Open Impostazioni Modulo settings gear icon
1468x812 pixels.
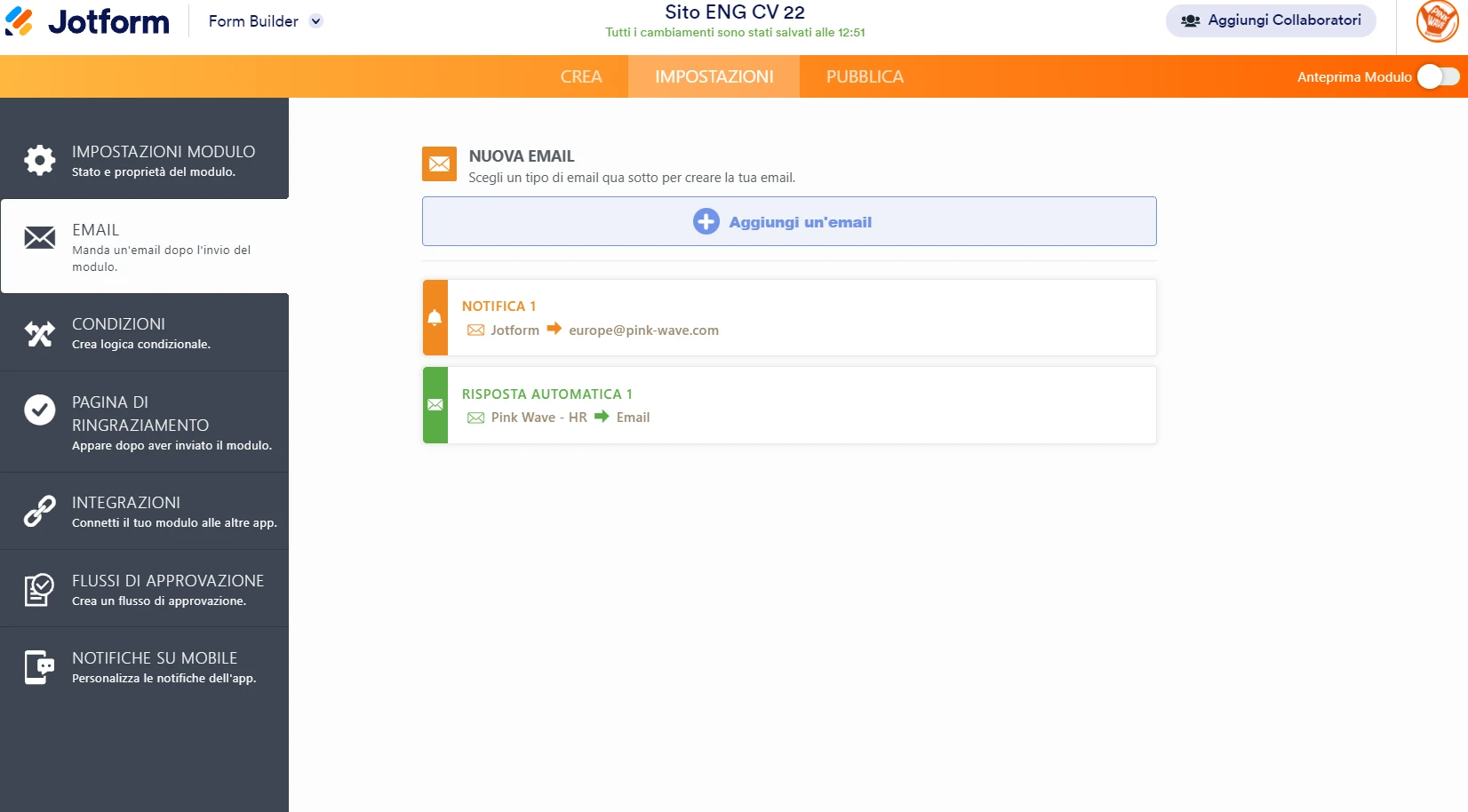tap(39, 160)
